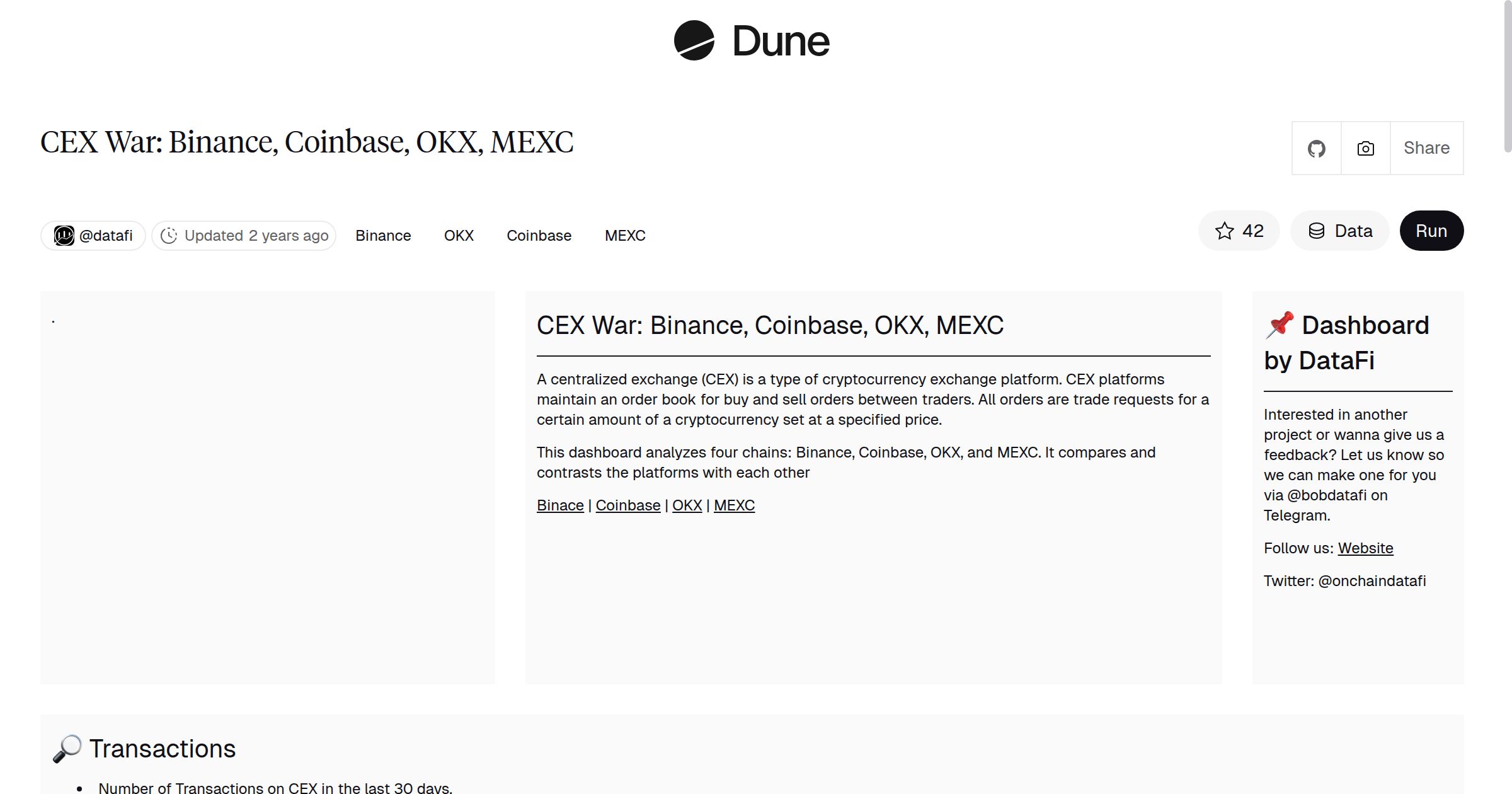Open the dashboard's GitHub repository icon

coord(1316,148)
